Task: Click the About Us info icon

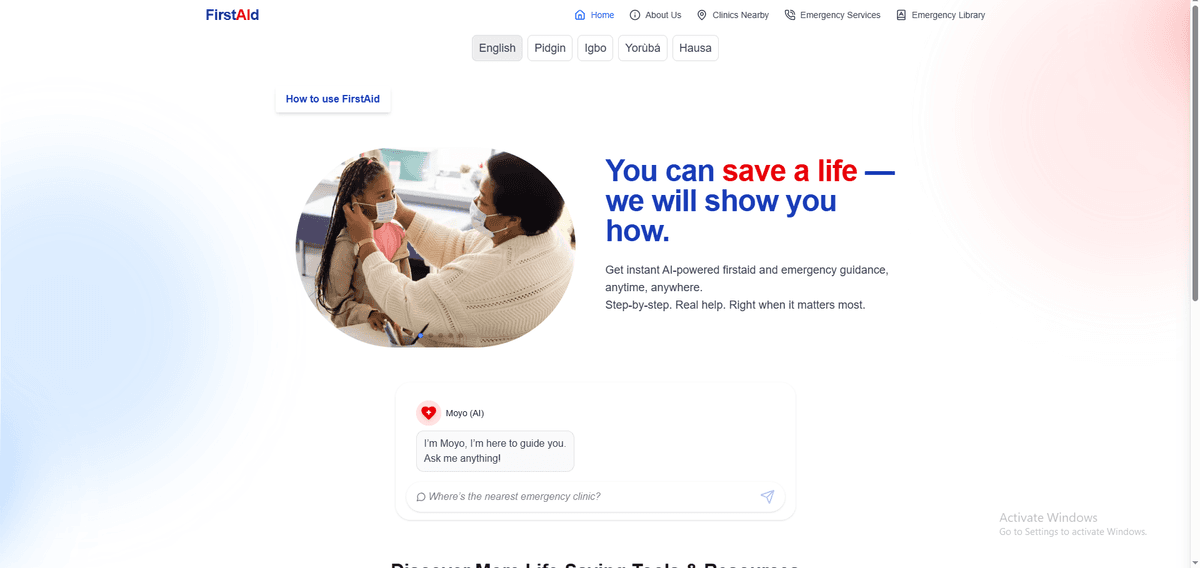Action: 635,15
